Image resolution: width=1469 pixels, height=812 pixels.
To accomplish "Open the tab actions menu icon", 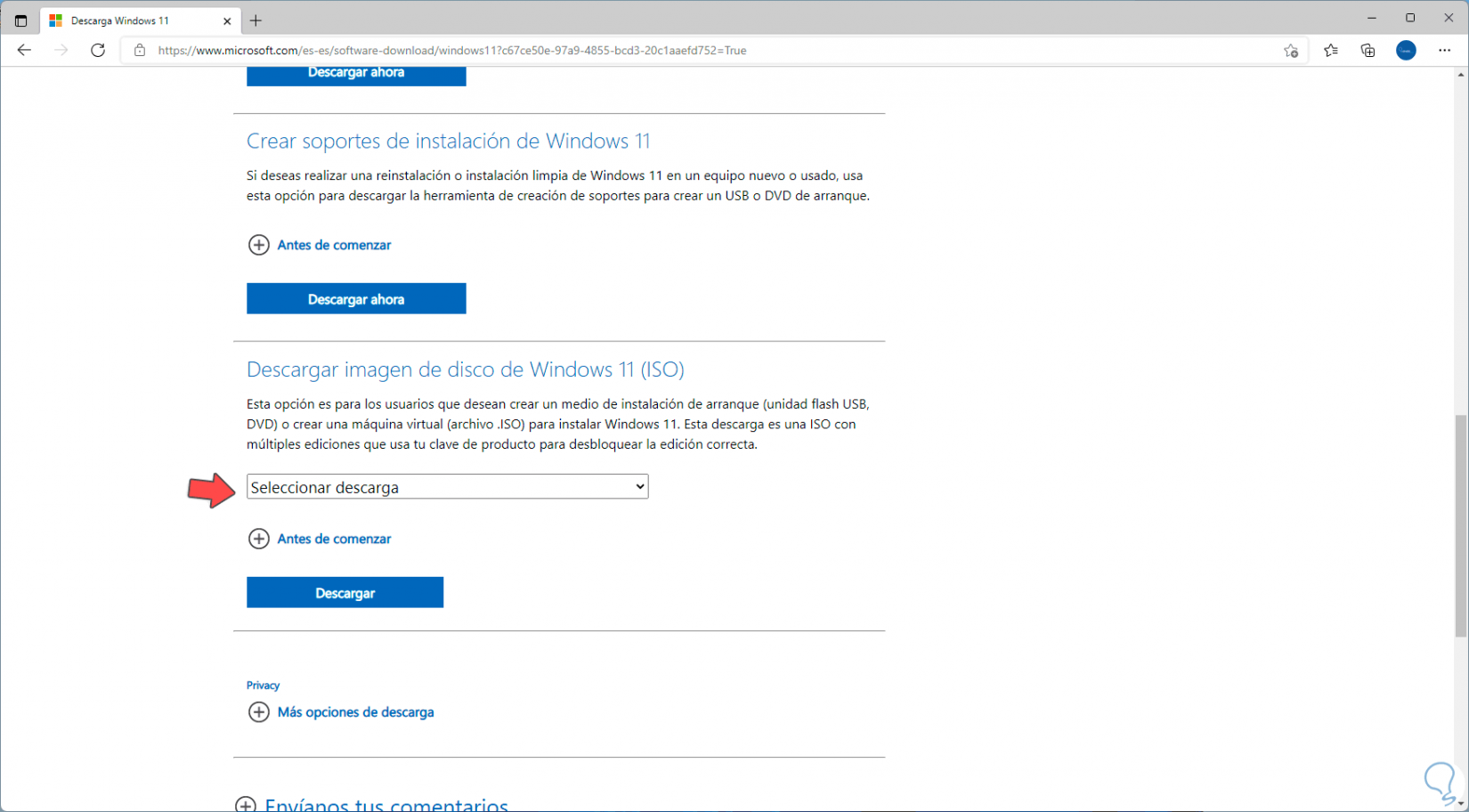I will (x=20, y=20).
